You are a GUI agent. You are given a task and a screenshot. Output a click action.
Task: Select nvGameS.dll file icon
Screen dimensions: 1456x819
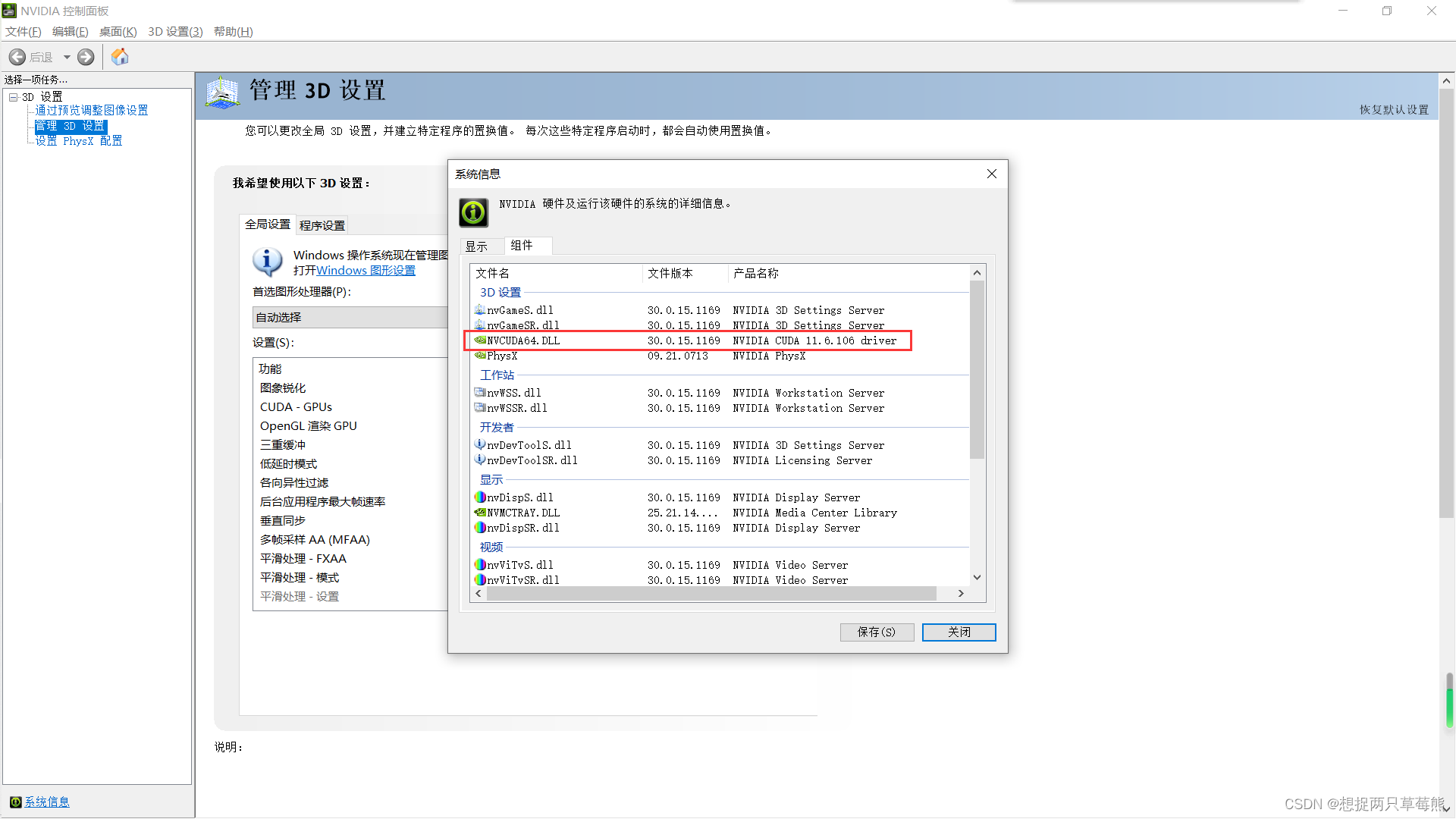[480, 310]
